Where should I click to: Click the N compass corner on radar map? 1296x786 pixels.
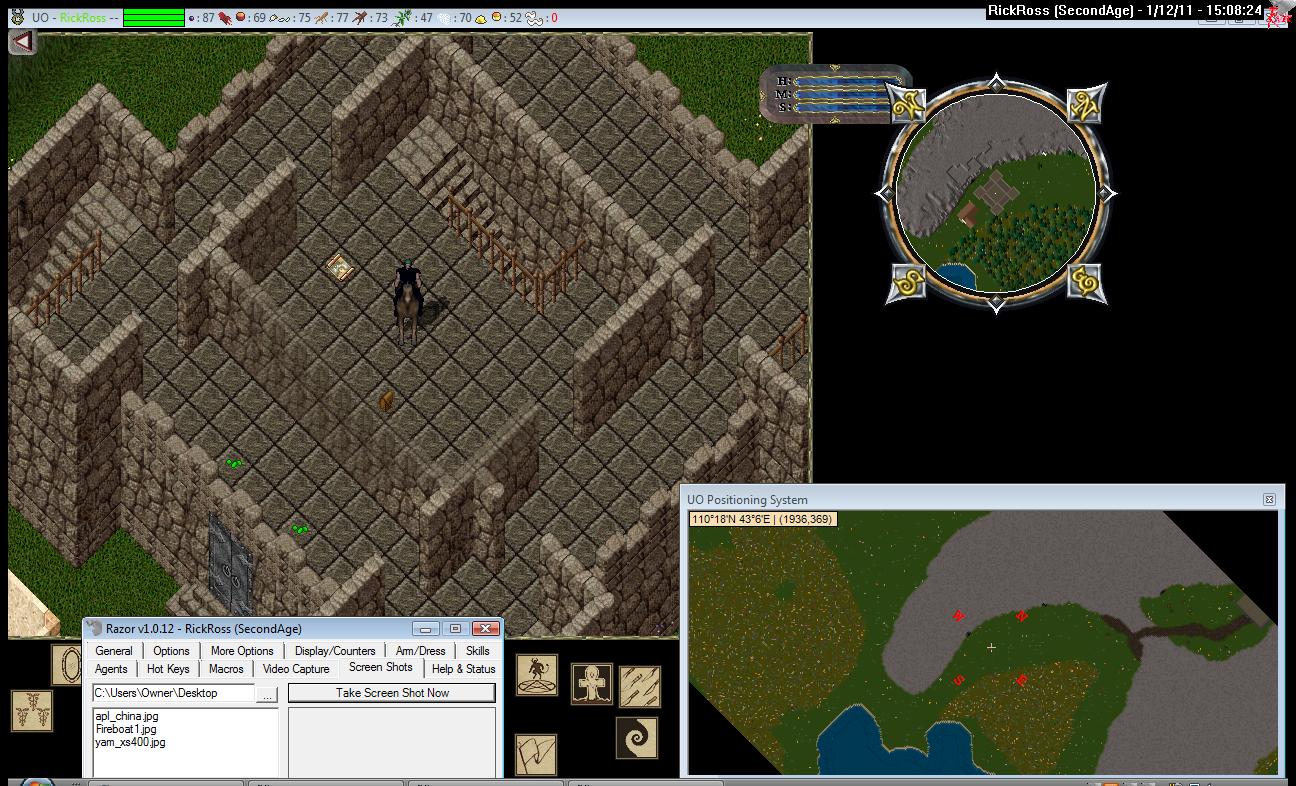(1084, 104)
